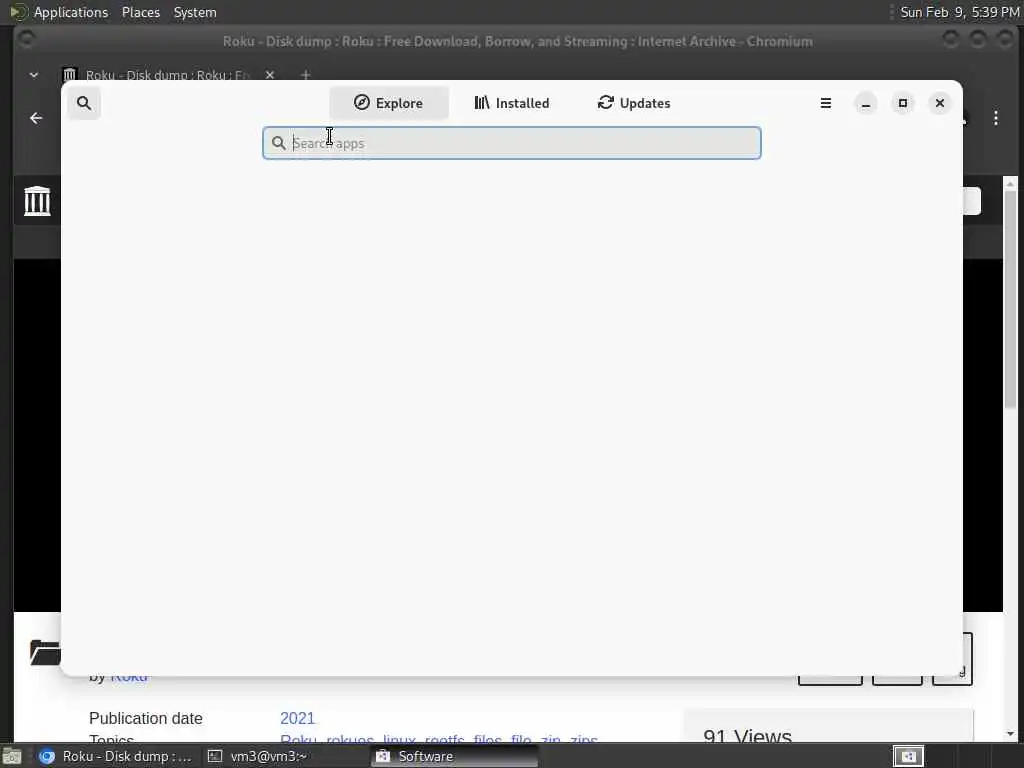Switch to the Explore tab
Viewport: 1024px width, 768px height.
[389, 103]
